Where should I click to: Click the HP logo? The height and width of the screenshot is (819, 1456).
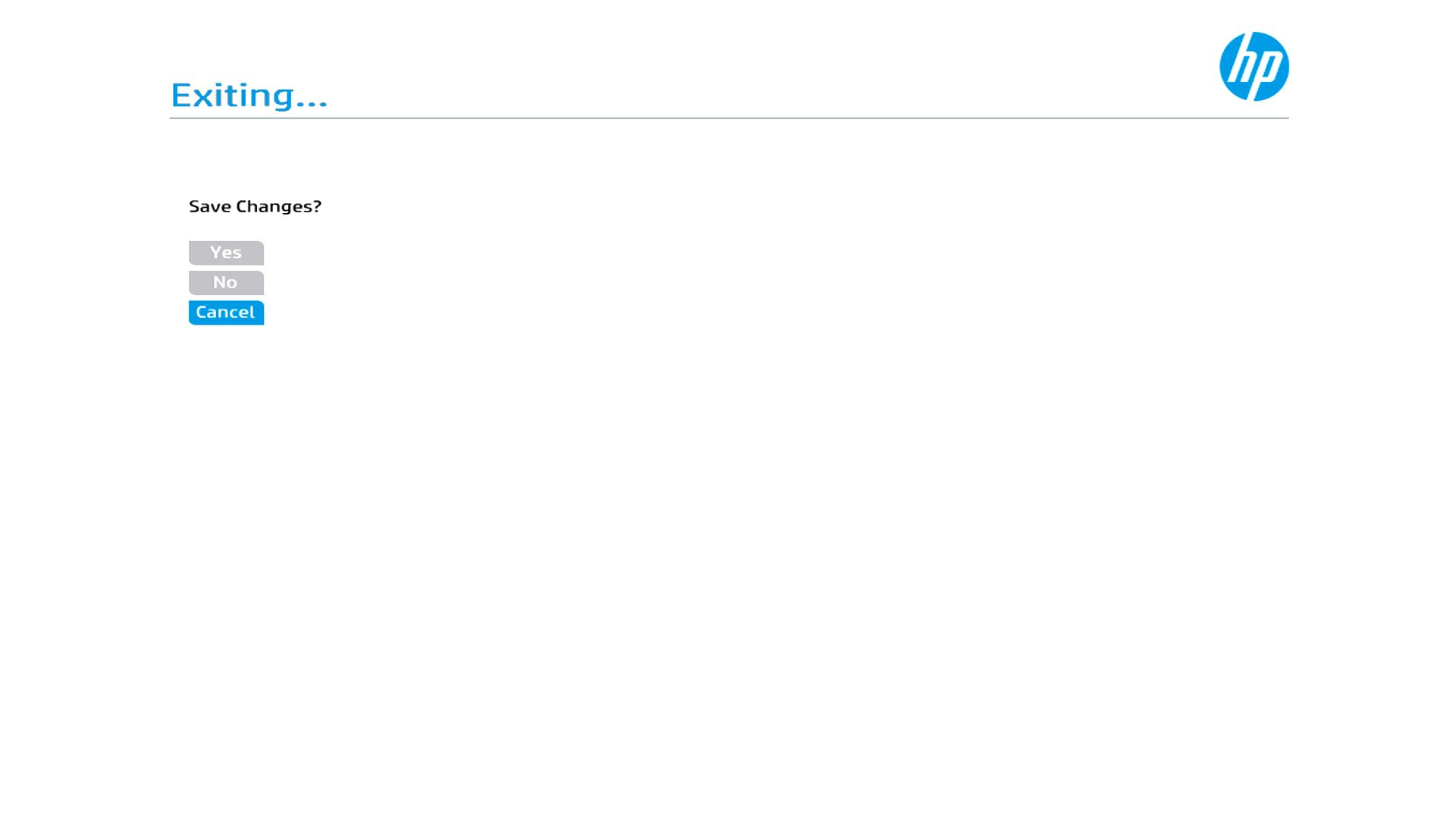click(1254, 67)
